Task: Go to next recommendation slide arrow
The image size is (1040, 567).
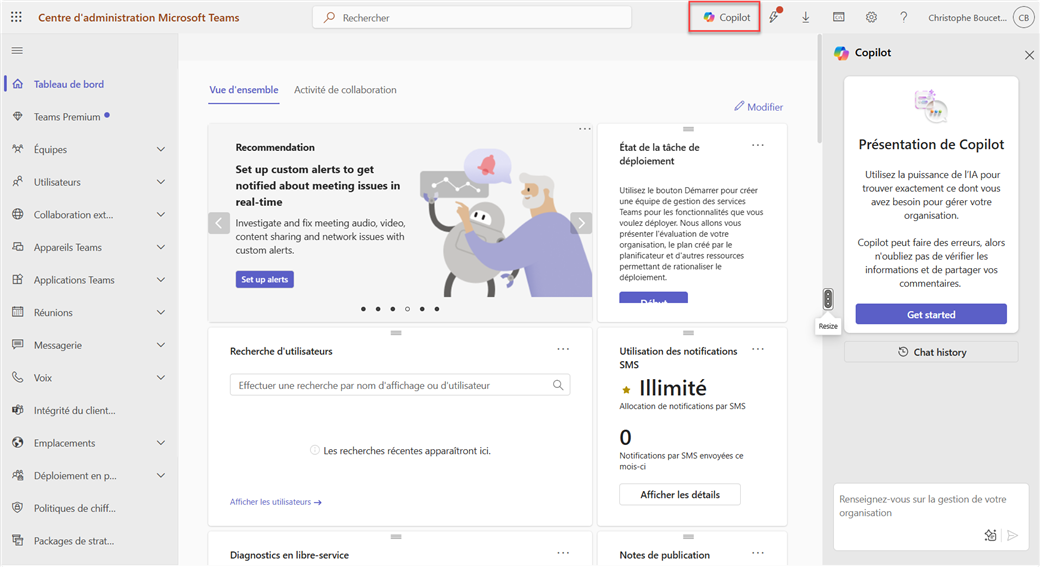Action: (x=581, y=223)
